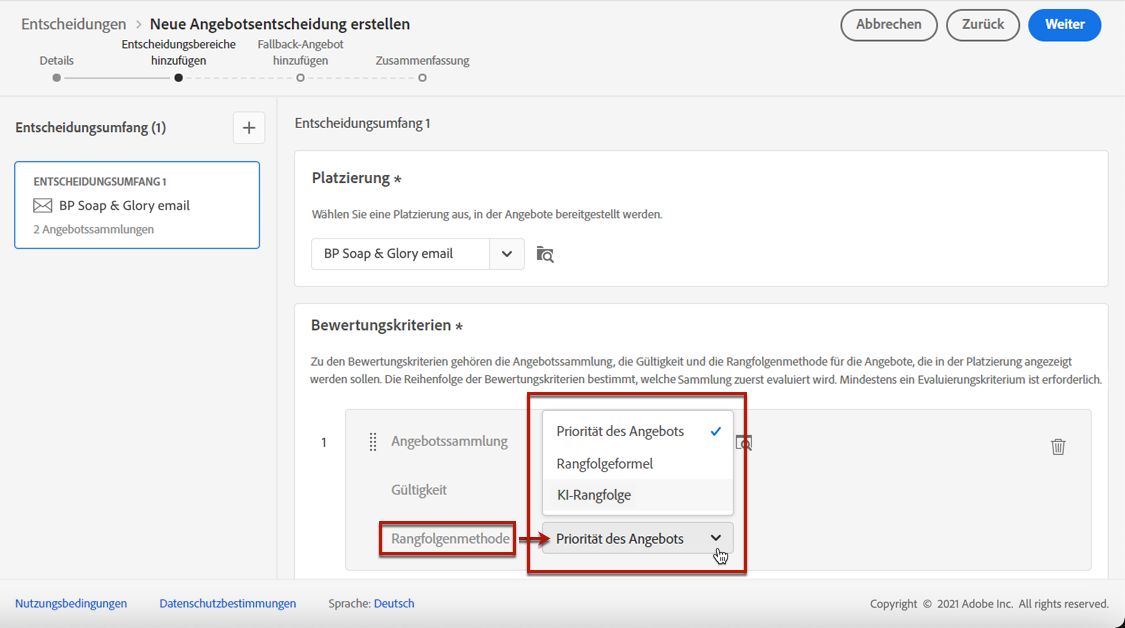Change language via the Deutsch link

394,604
